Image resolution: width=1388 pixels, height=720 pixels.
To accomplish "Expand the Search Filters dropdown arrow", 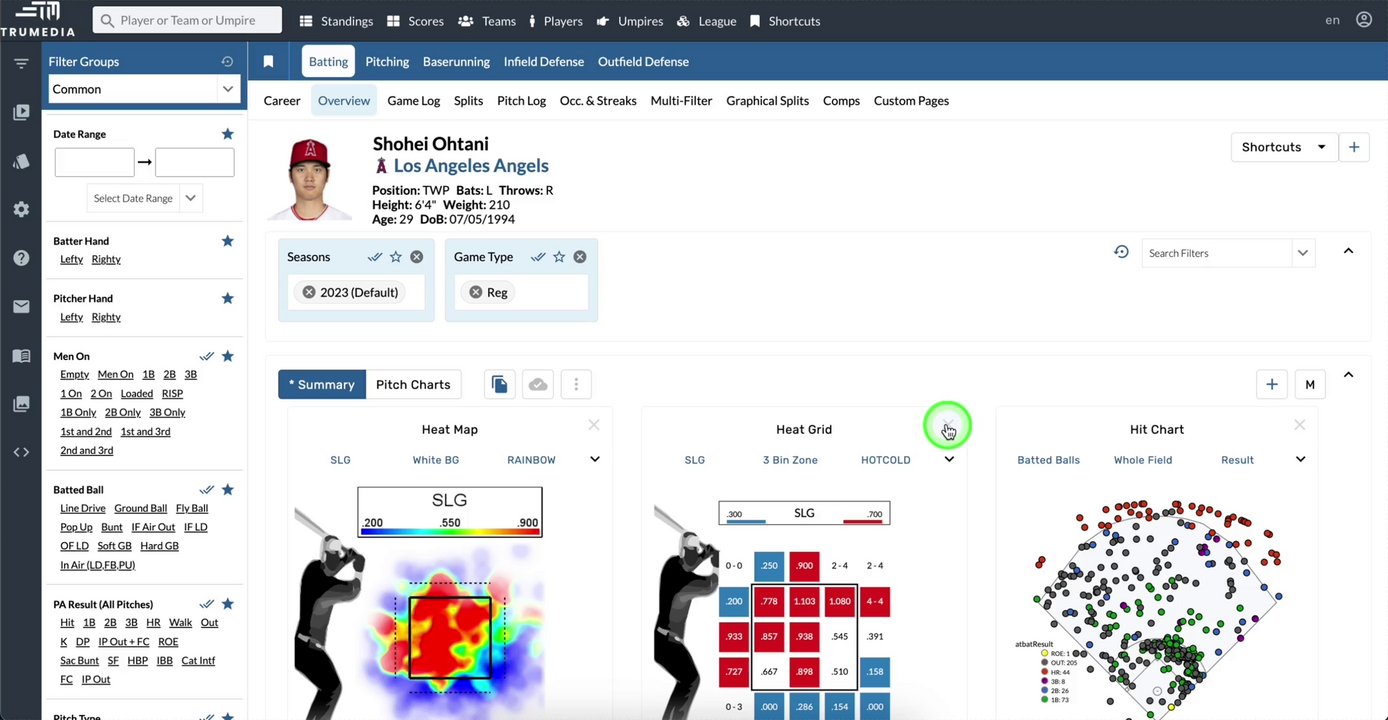I will tap(1302, 253).
